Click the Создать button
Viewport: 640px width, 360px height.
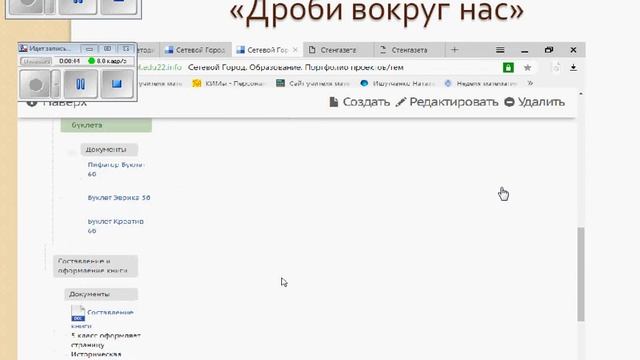coord(360,102)
